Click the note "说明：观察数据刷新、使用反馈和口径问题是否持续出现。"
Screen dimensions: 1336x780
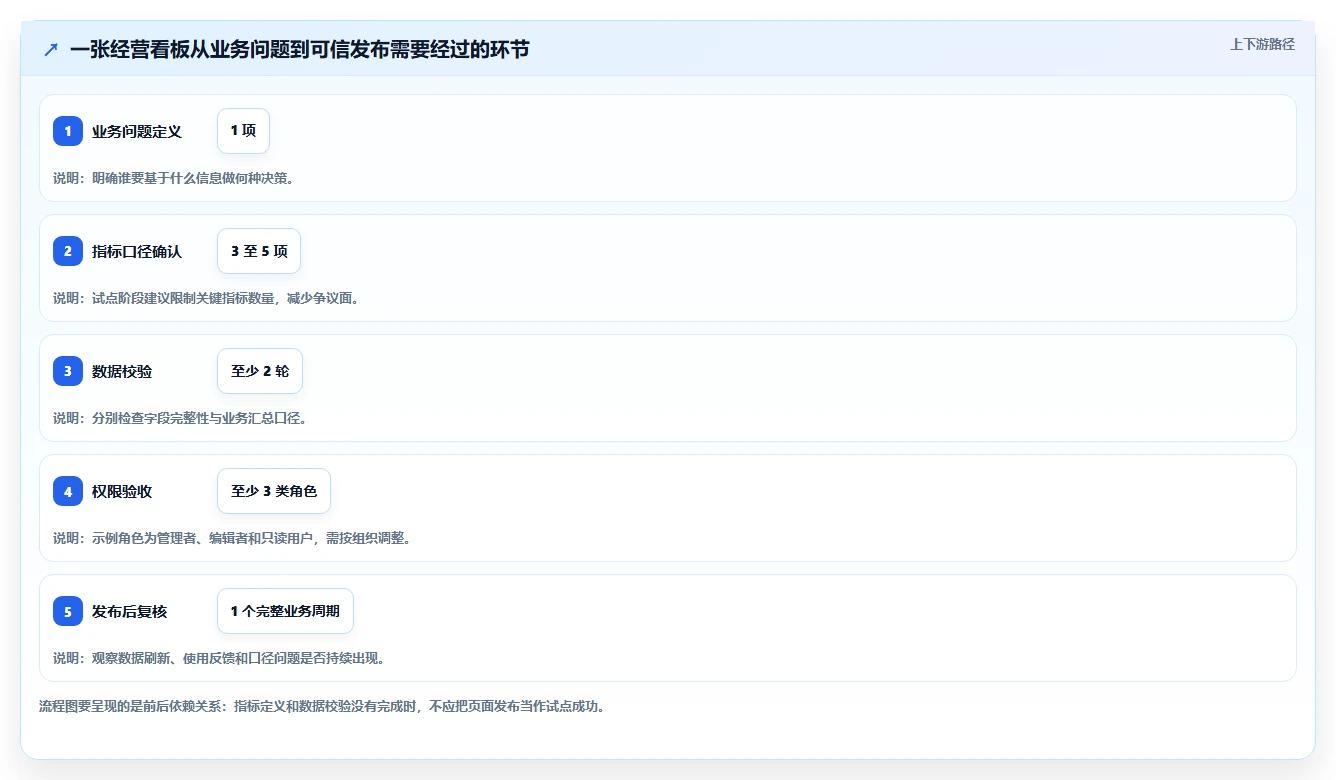[219, 658]
